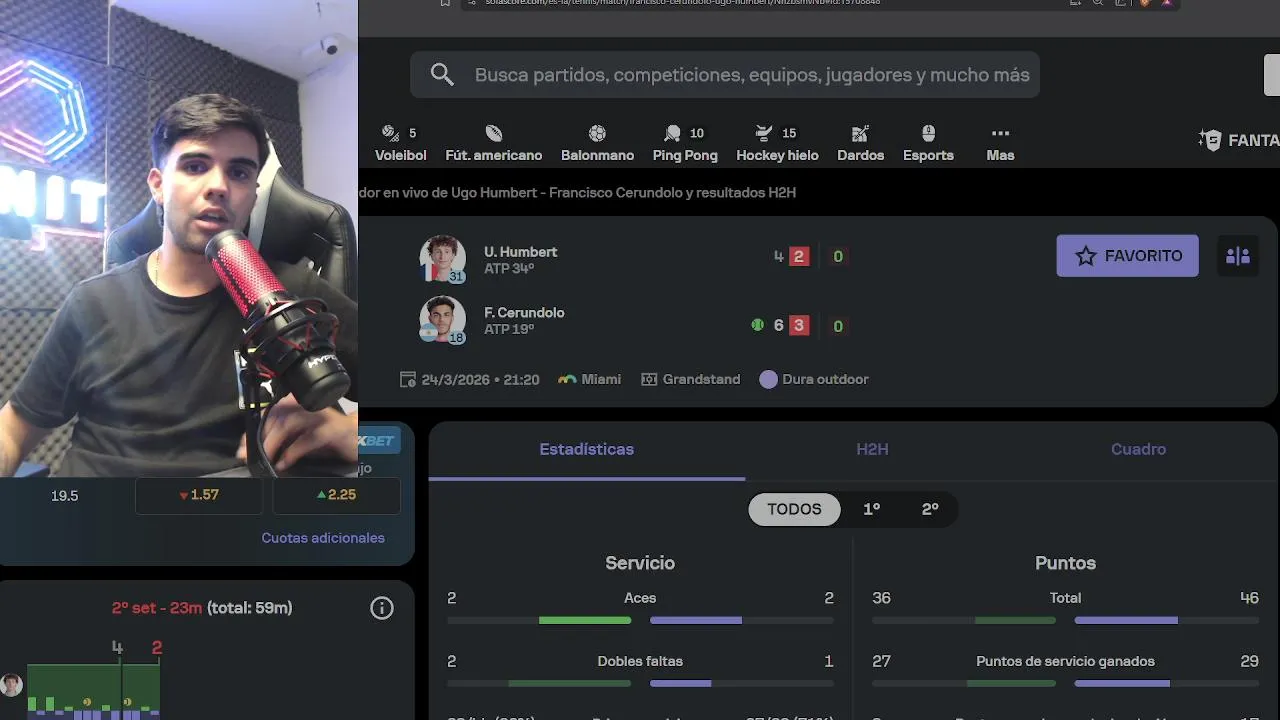
Task: Click the Grandstand court label
Action: (x=691, y=380)
